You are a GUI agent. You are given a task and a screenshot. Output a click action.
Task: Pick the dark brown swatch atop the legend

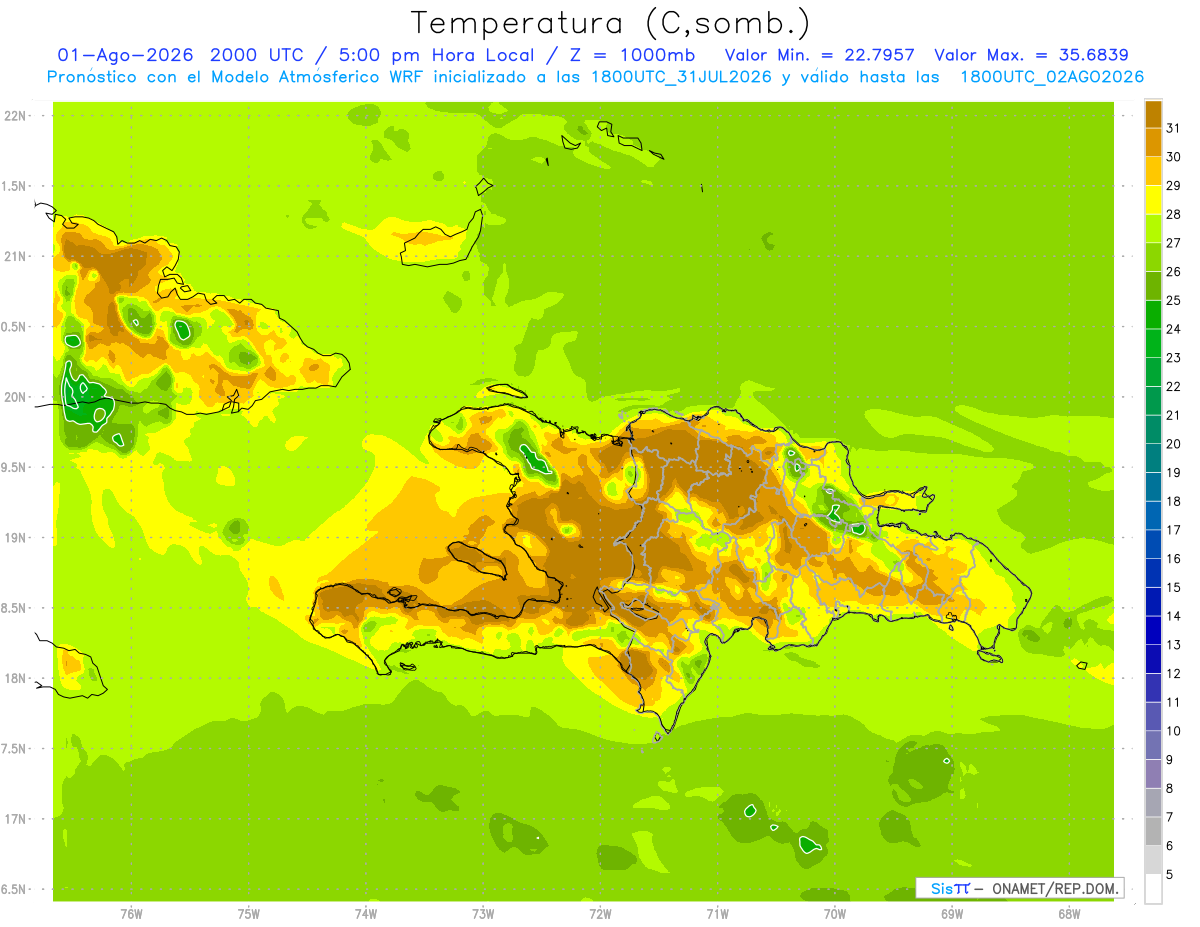pyautogui.click(x=1153, y=114)
